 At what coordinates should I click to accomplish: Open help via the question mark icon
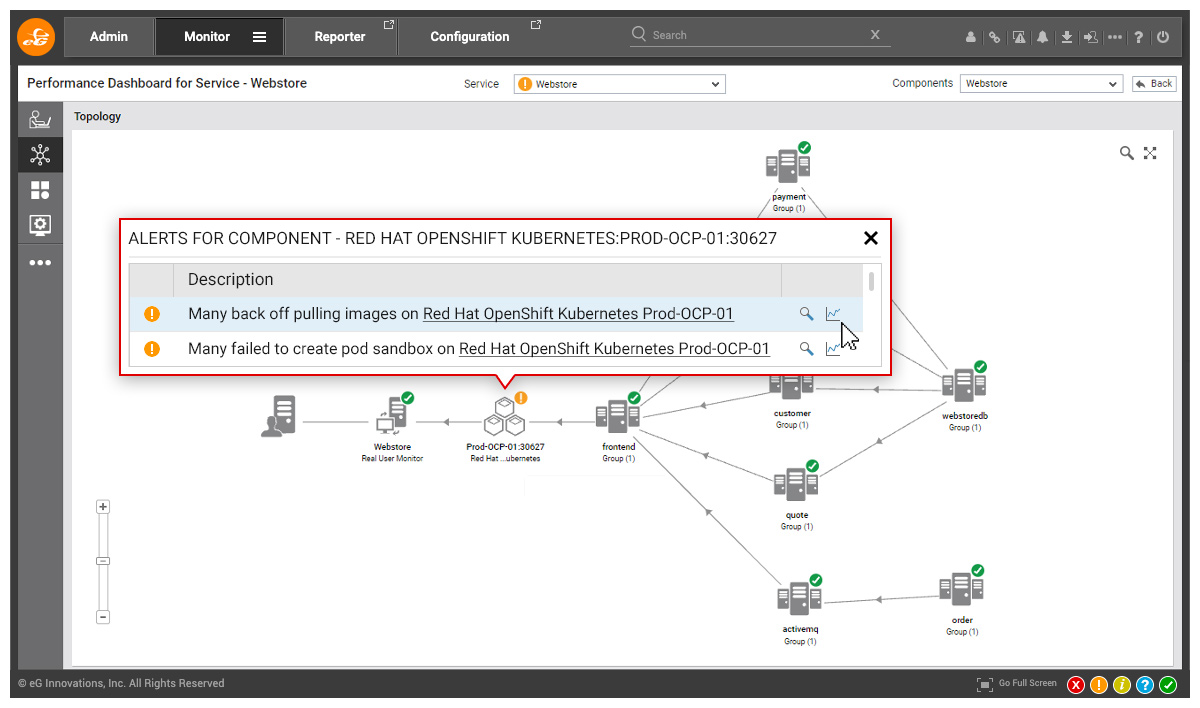tap(1139, 37)
